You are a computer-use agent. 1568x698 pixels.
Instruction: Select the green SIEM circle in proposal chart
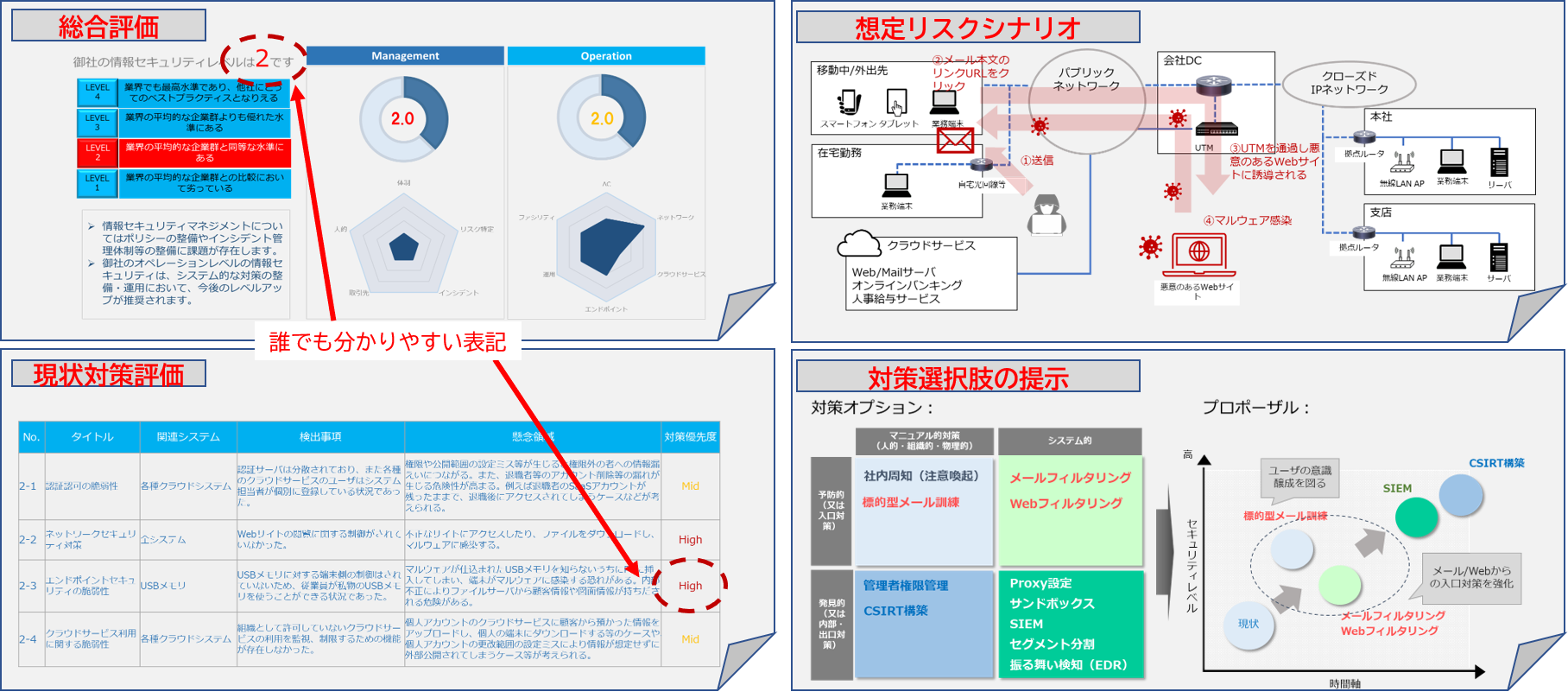(1416, 517)
